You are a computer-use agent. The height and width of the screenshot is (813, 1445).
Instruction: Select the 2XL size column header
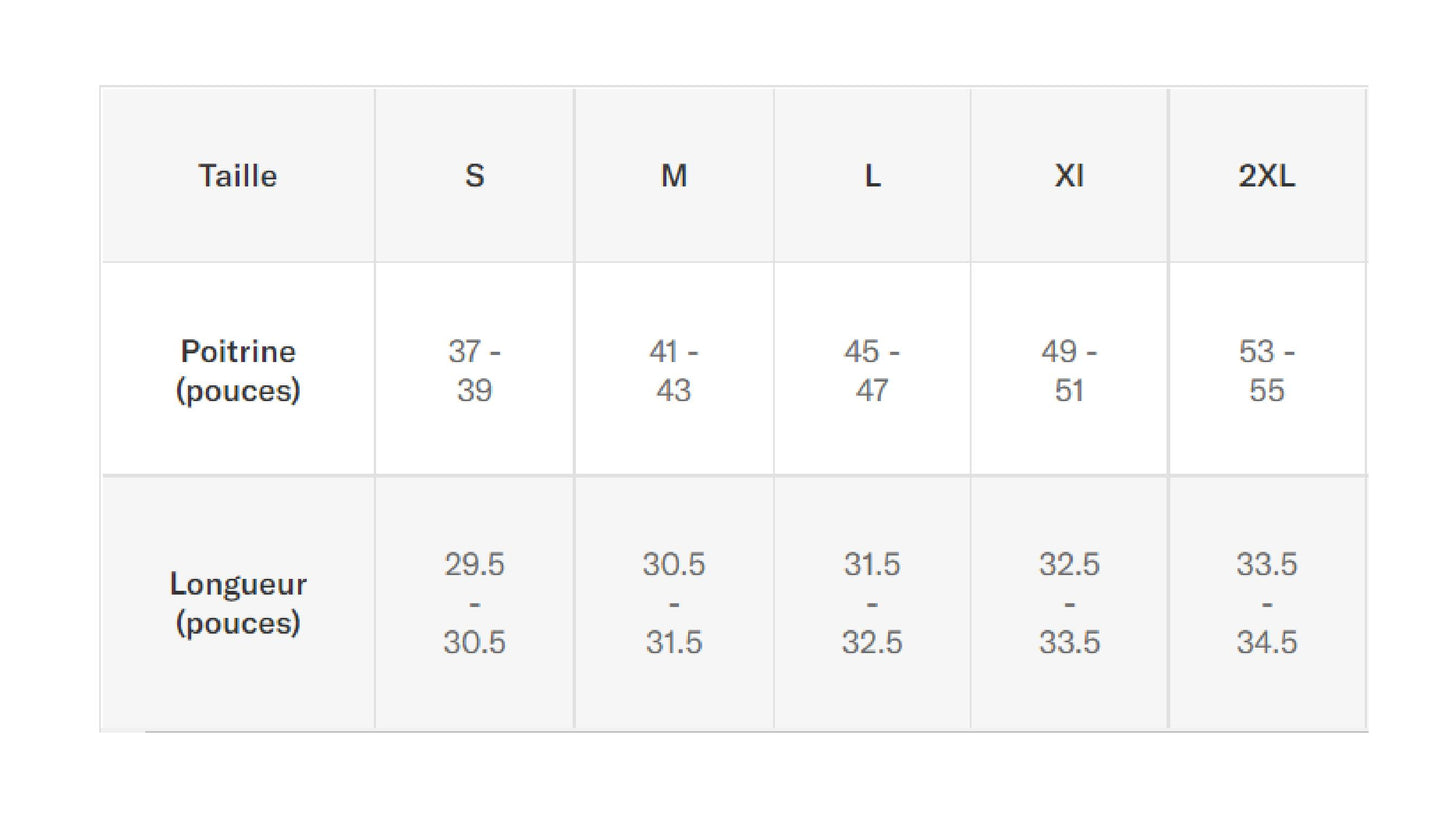(x=1266, y=176)
